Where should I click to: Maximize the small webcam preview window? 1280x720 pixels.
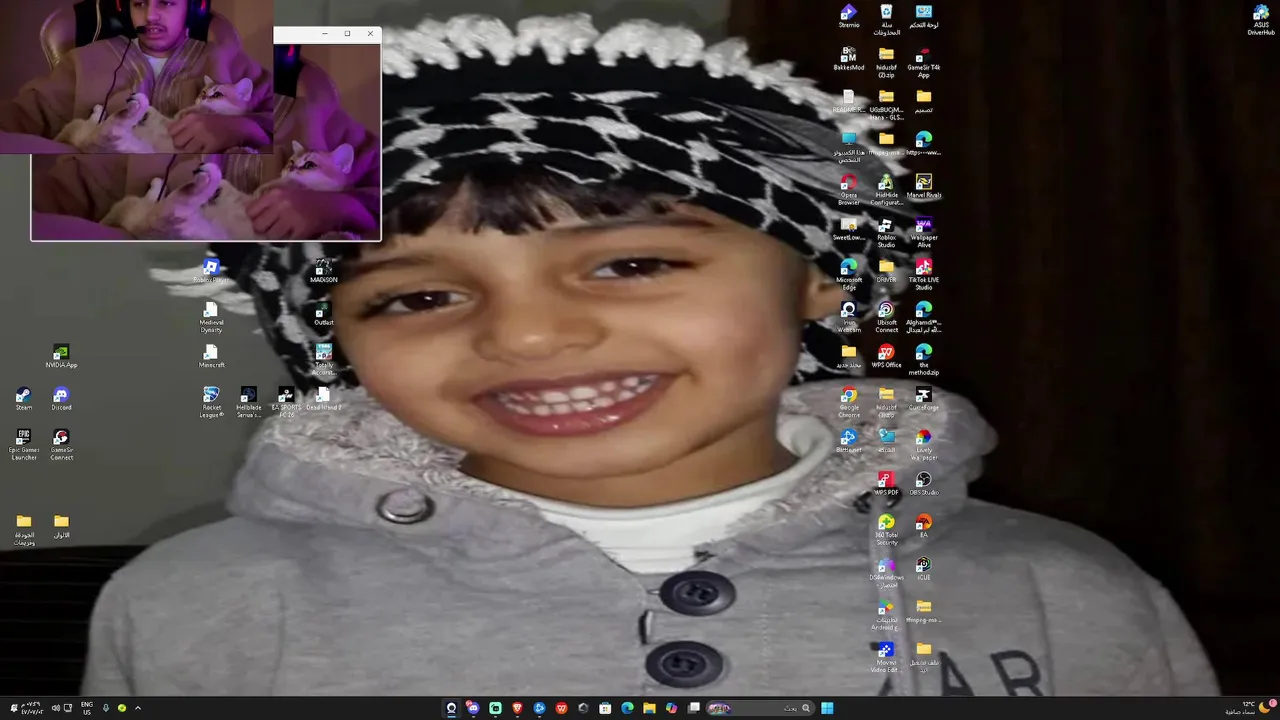point(347,34)
